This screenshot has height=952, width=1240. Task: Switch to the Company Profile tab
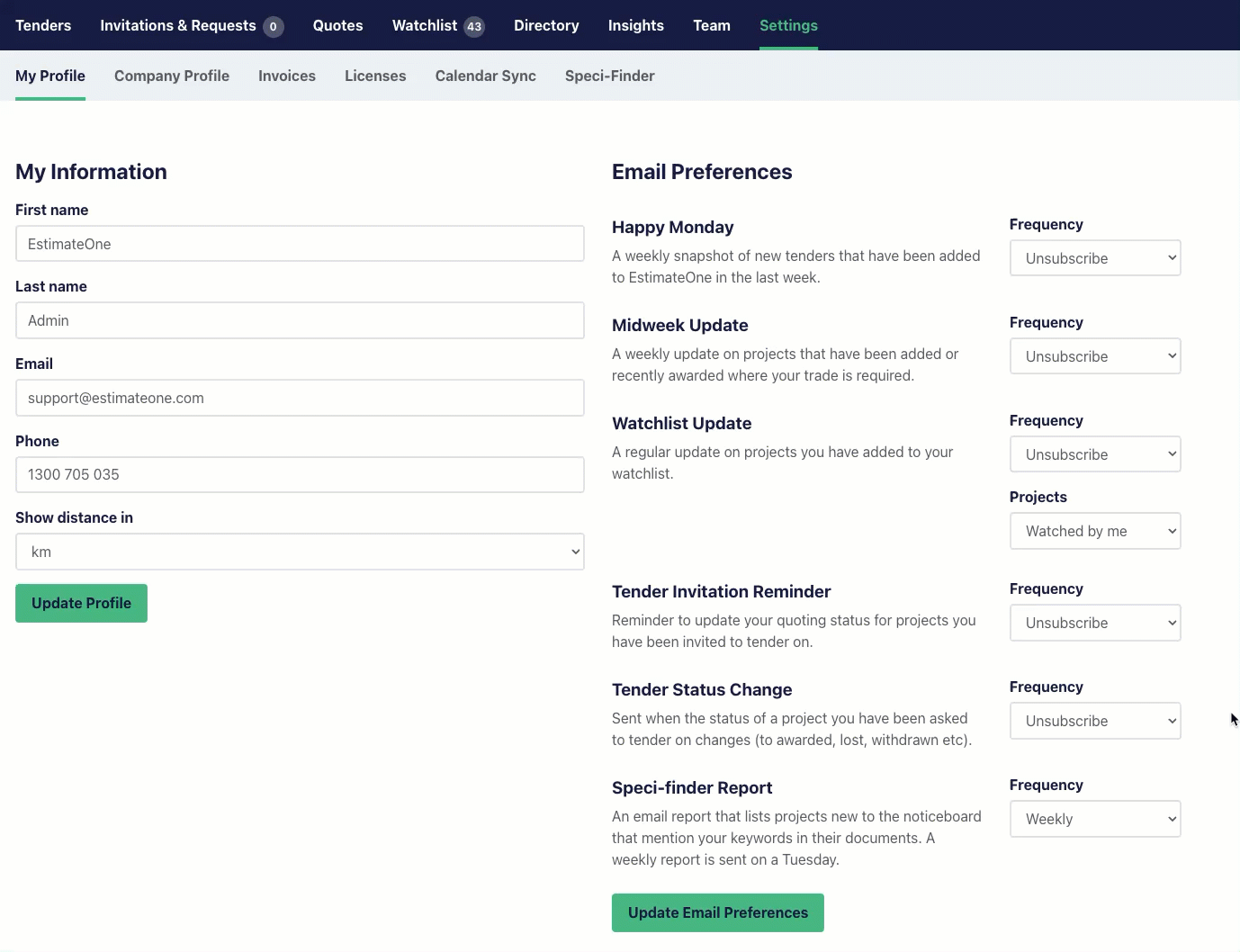click(172, 76)
